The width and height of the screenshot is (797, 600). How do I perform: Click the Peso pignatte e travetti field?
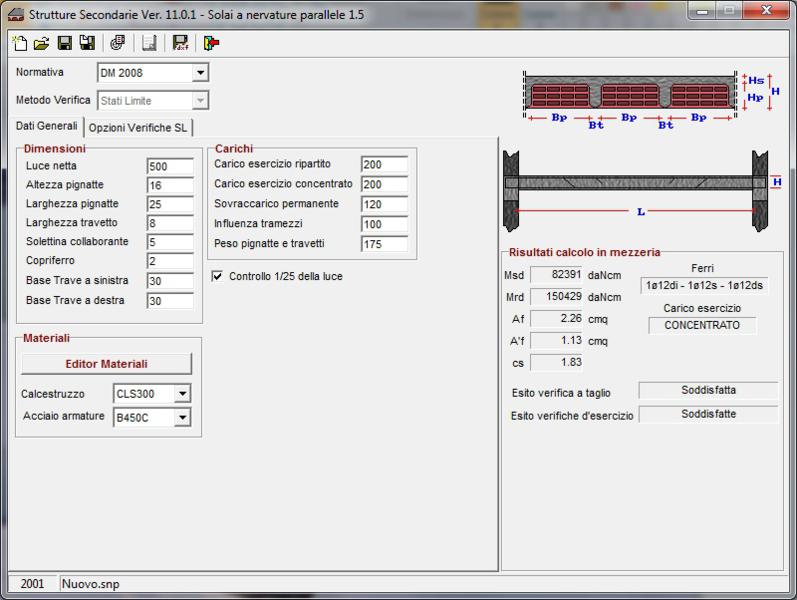pos(384,244)
